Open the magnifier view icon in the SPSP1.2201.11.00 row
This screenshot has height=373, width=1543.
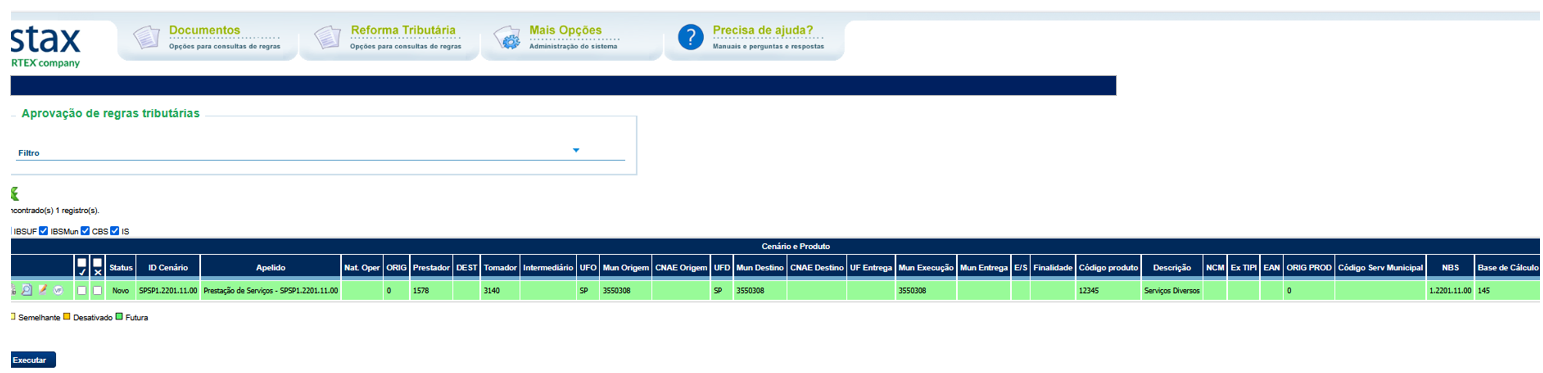[x=27, y=290]
